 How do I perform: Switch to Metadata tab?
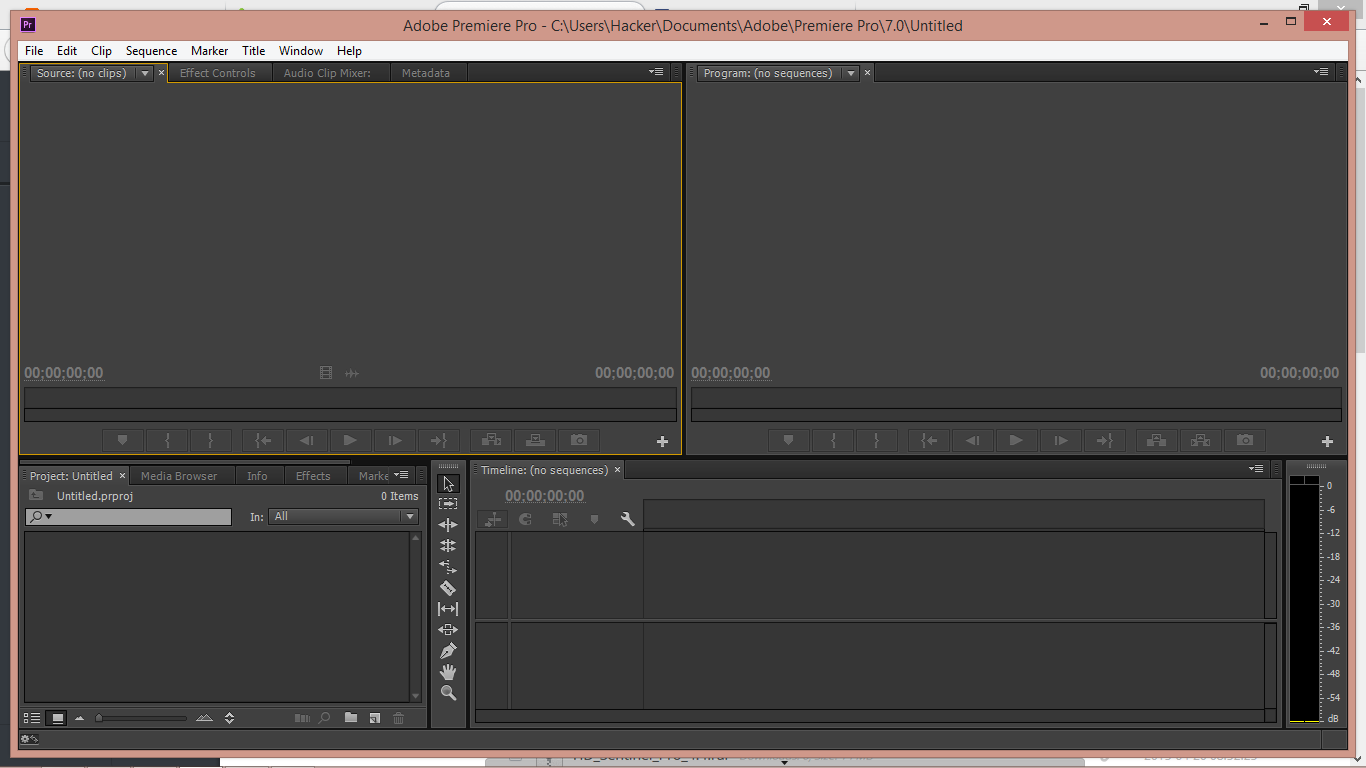coord(426,73)
